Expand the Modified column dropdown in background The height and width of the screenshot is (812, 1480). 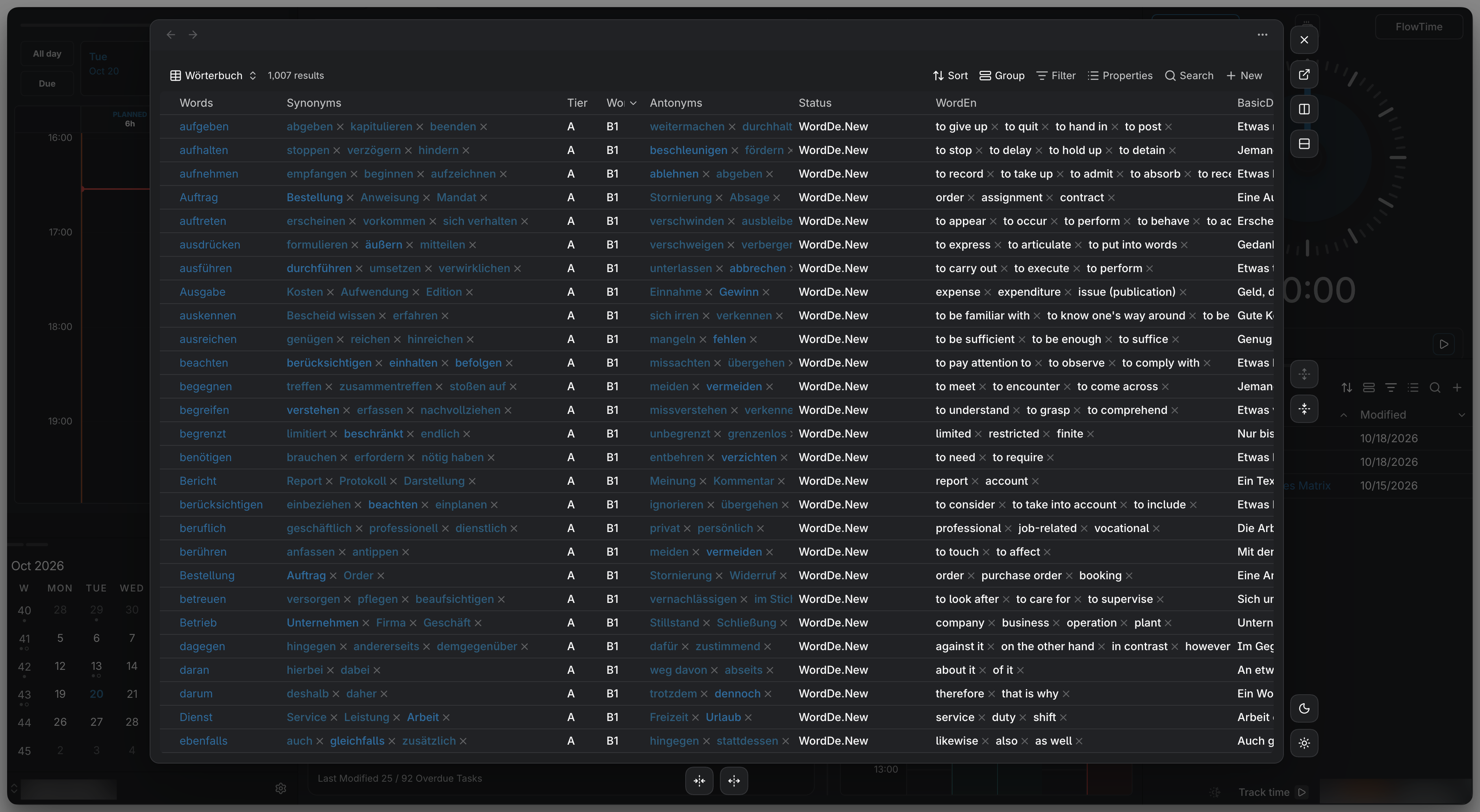click(1461, 415)
